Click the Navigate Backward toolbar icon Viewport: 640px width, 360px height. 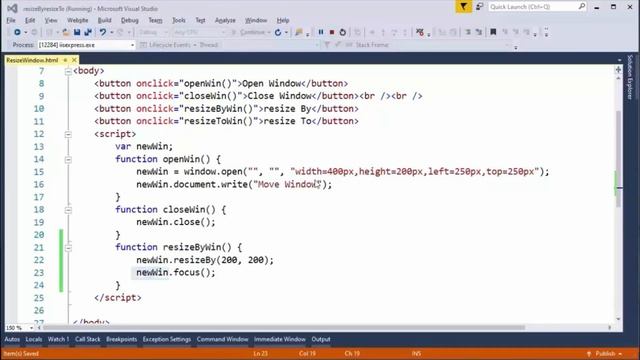17,32
